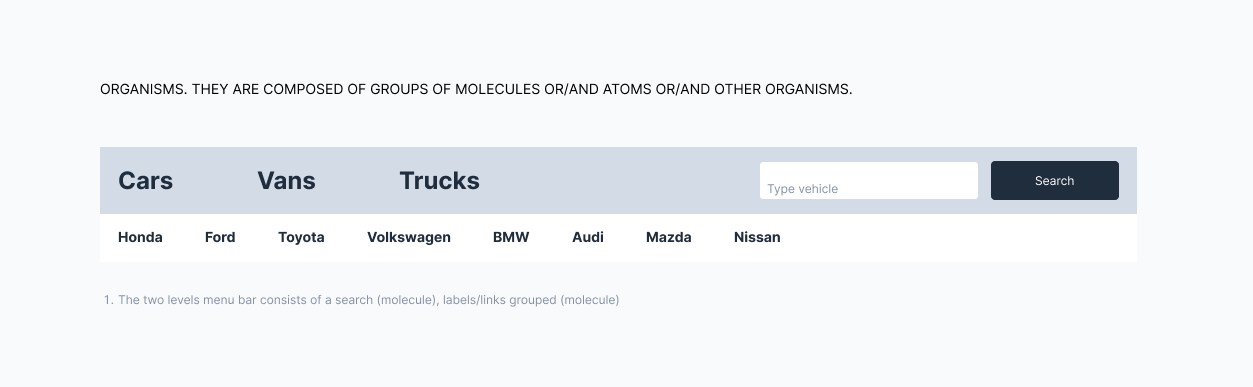1253x387 pixels.
Task: Select Mazda from the brand list
Action: tap(669, 237)
